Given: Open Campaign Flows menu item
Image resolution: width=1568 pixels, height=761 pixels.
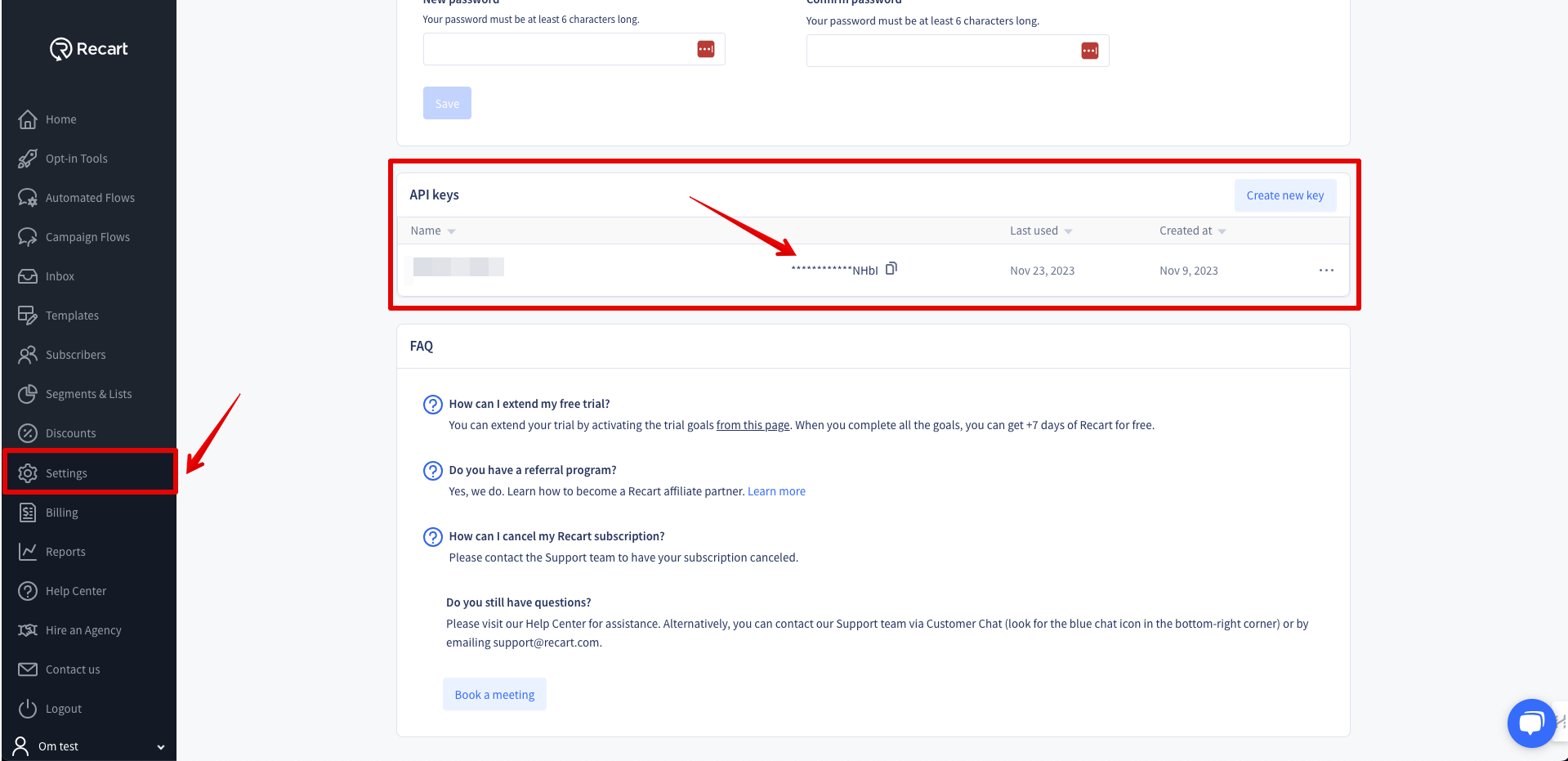Looking at the screenshot, I should (87, 237).
